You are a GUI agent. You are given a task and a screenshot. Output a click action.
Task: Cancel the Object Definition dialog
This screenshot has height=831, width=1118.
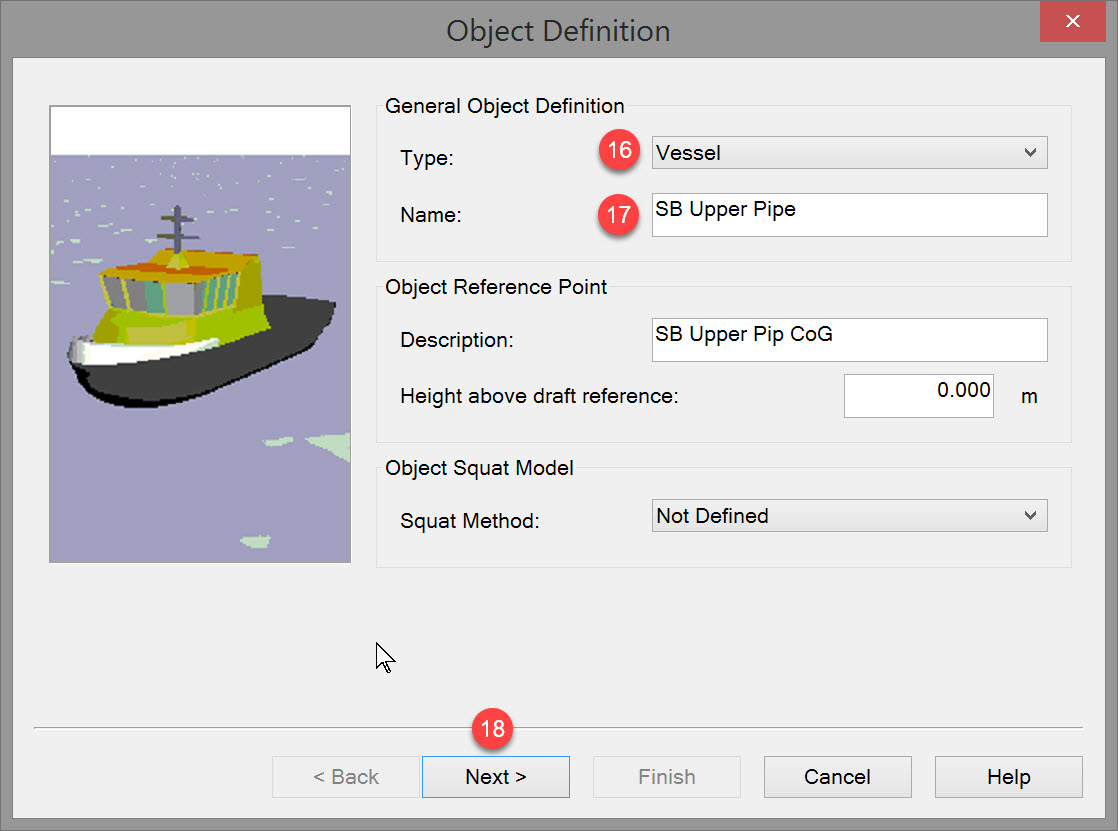click(x=837, y=777)
